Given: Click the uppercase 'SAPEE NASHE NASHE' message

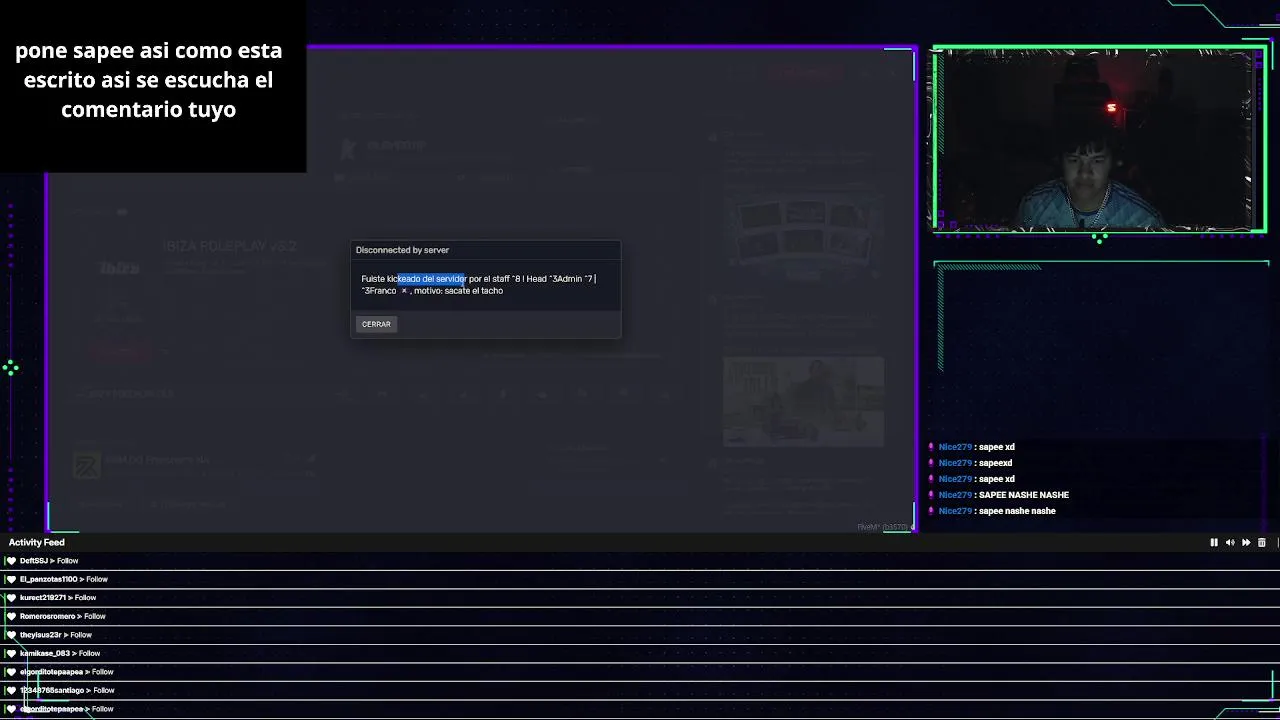Looking at the screenshot, I should tap(1024, 495).
